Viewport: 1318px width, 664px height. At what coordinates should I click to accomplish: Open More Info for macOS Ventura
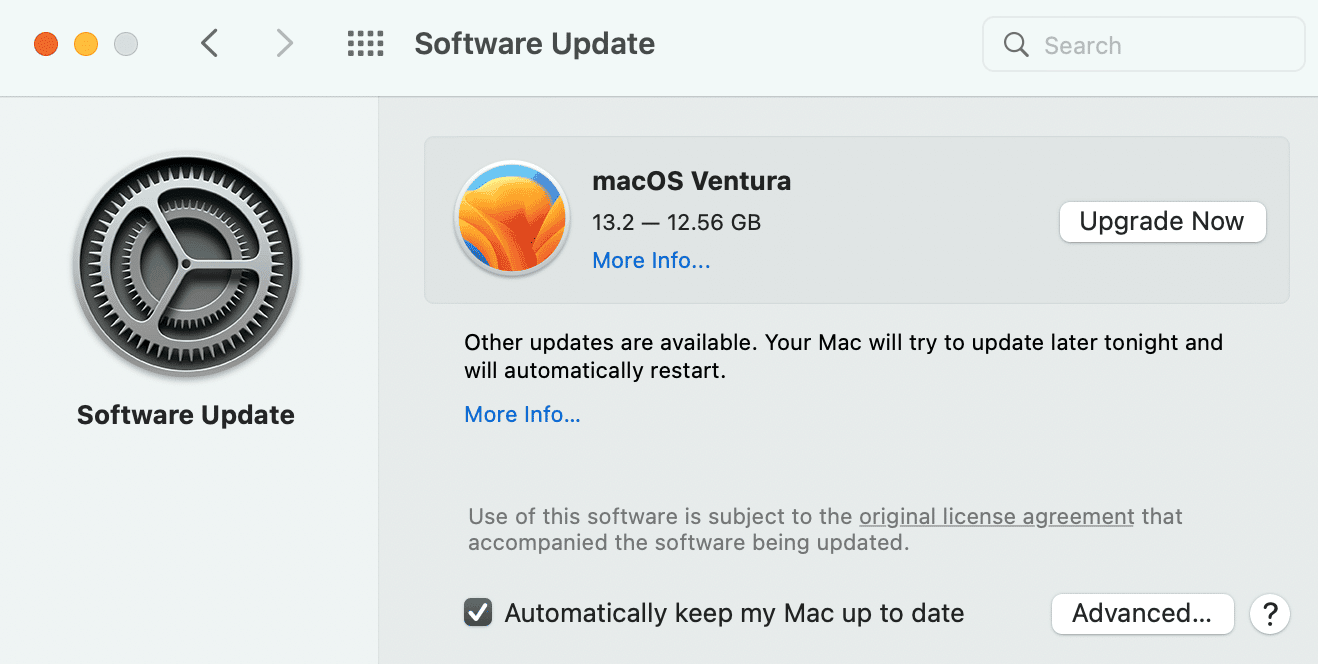[650, 260]
